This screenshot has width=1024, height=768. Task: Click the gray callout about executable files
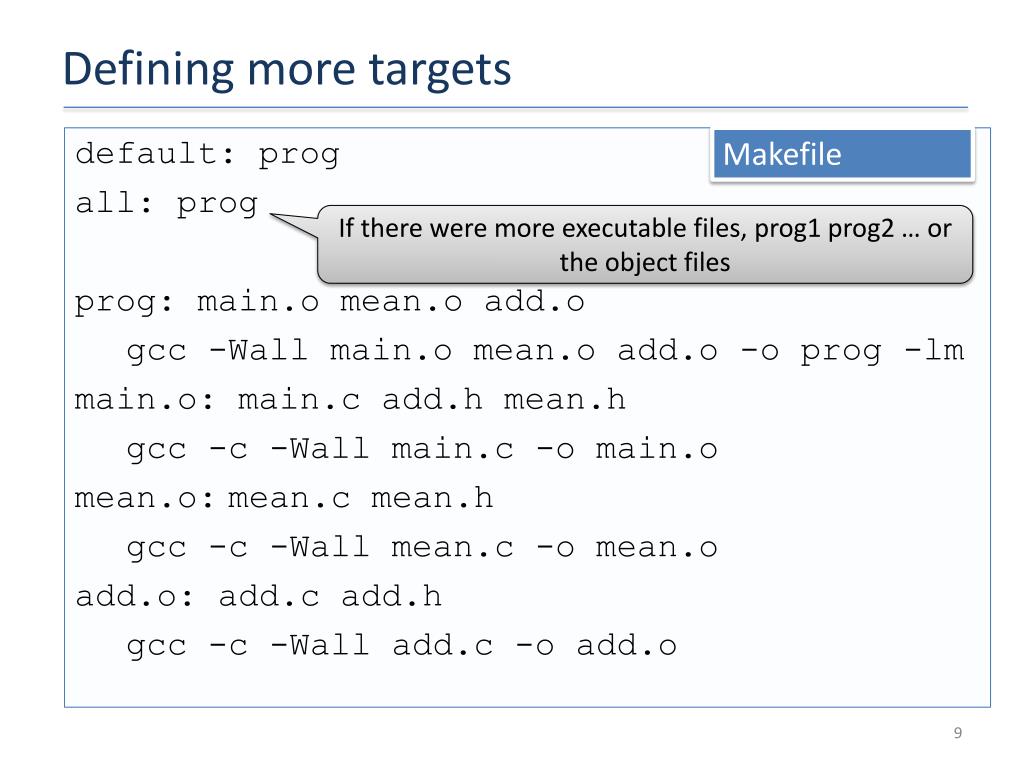[645, 245]
